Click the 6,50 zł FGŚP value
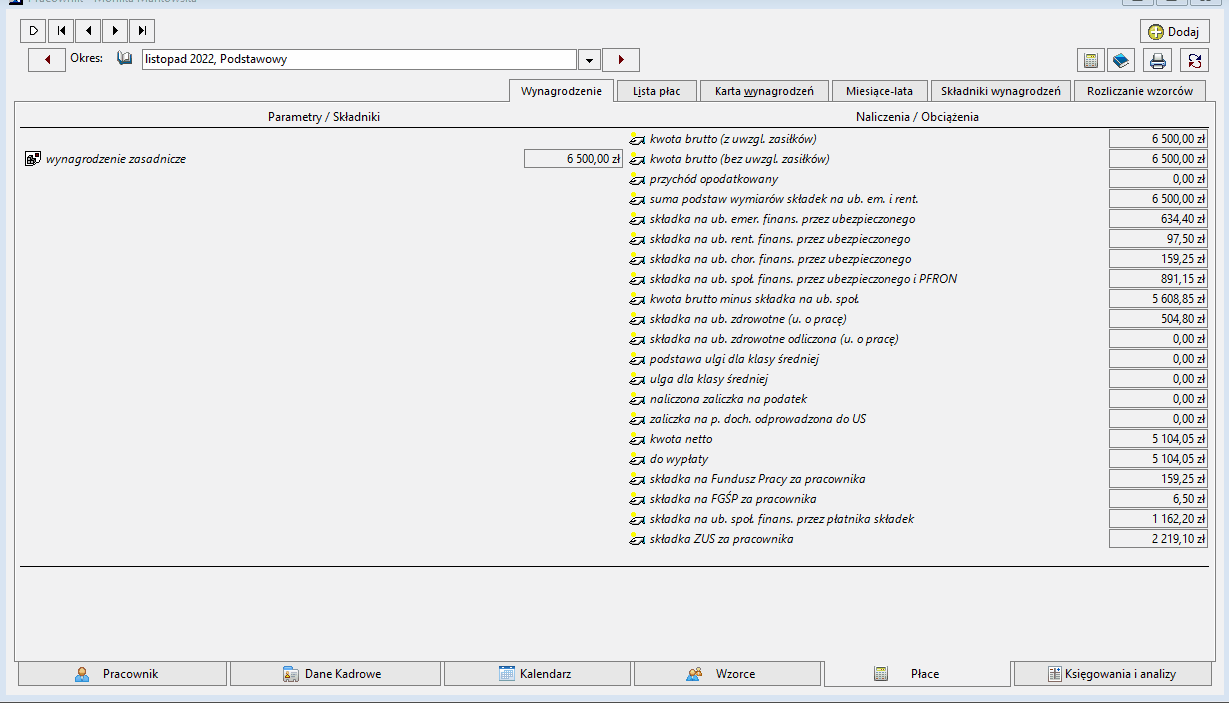 [1158, 498]
